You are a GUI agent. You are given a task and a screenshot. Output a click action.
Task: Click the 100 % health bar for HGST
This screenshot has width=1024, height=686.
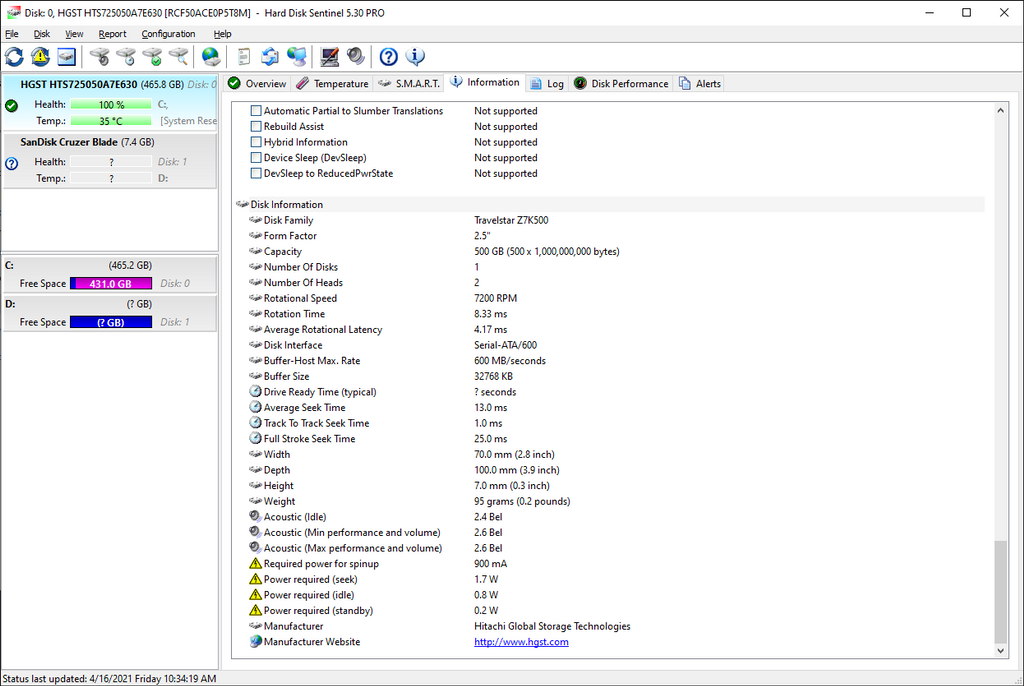pyautogui.click(x=111, y=105)
